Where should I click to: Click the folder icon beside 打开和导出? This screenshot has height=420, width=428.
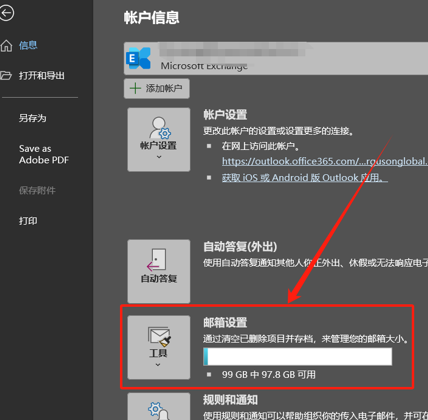6,76
